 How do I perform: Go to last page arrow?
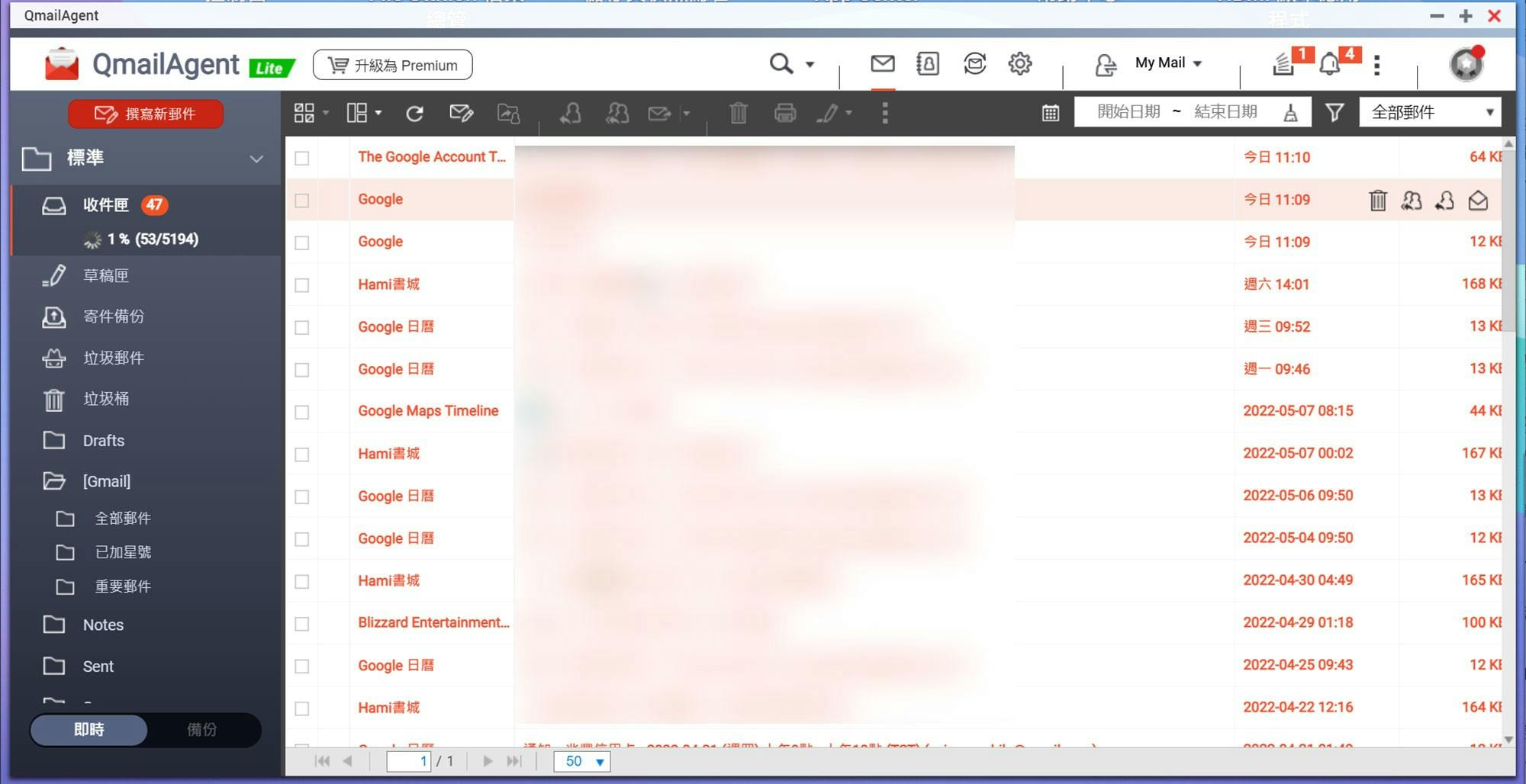(514, 761)
